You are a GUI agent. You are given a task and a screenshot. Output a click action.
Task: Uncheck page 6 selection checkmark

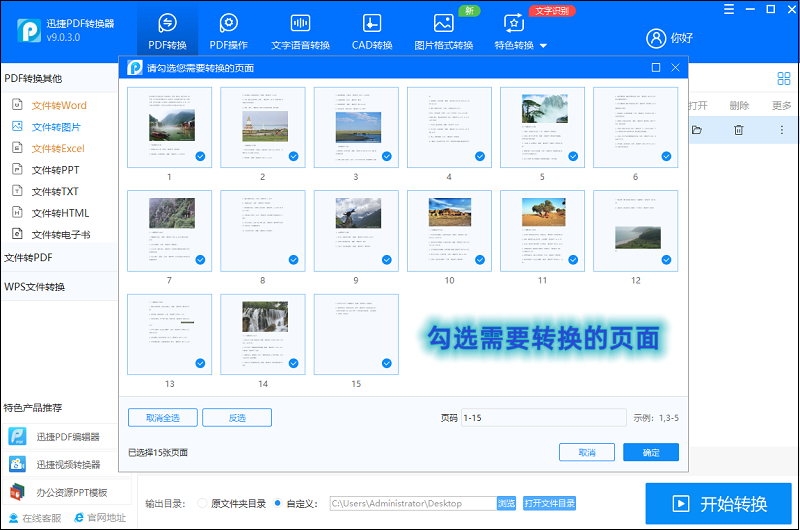(666, 156)
